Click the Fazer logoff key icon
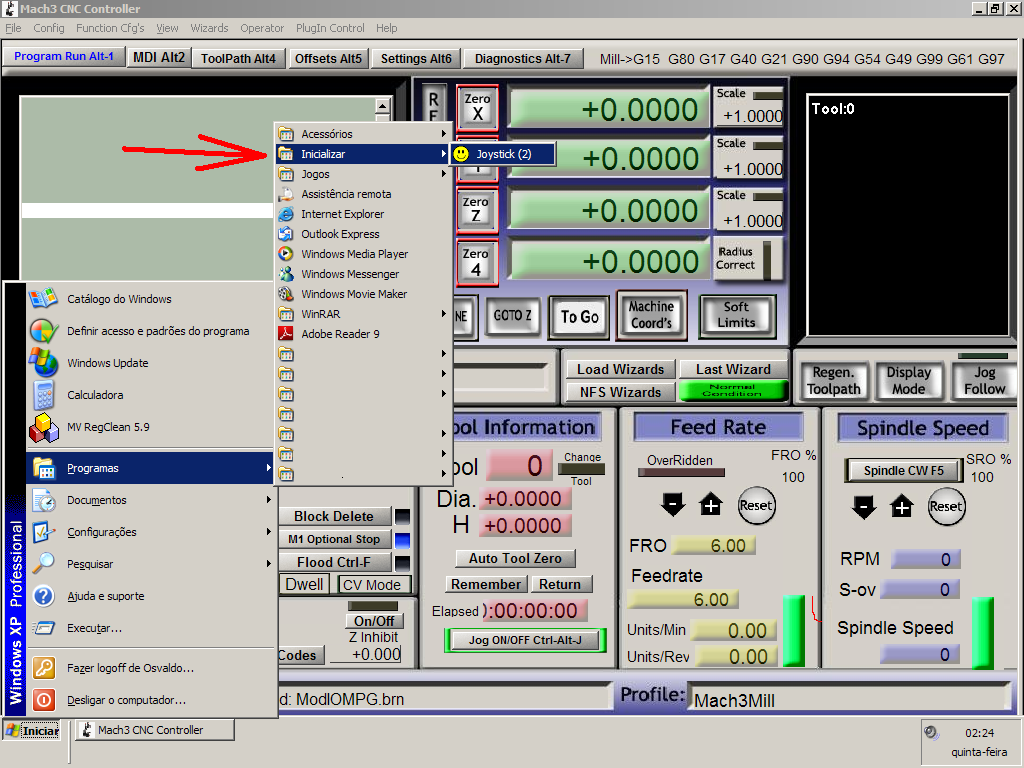The image size is (1024, 768). (43, 667)
